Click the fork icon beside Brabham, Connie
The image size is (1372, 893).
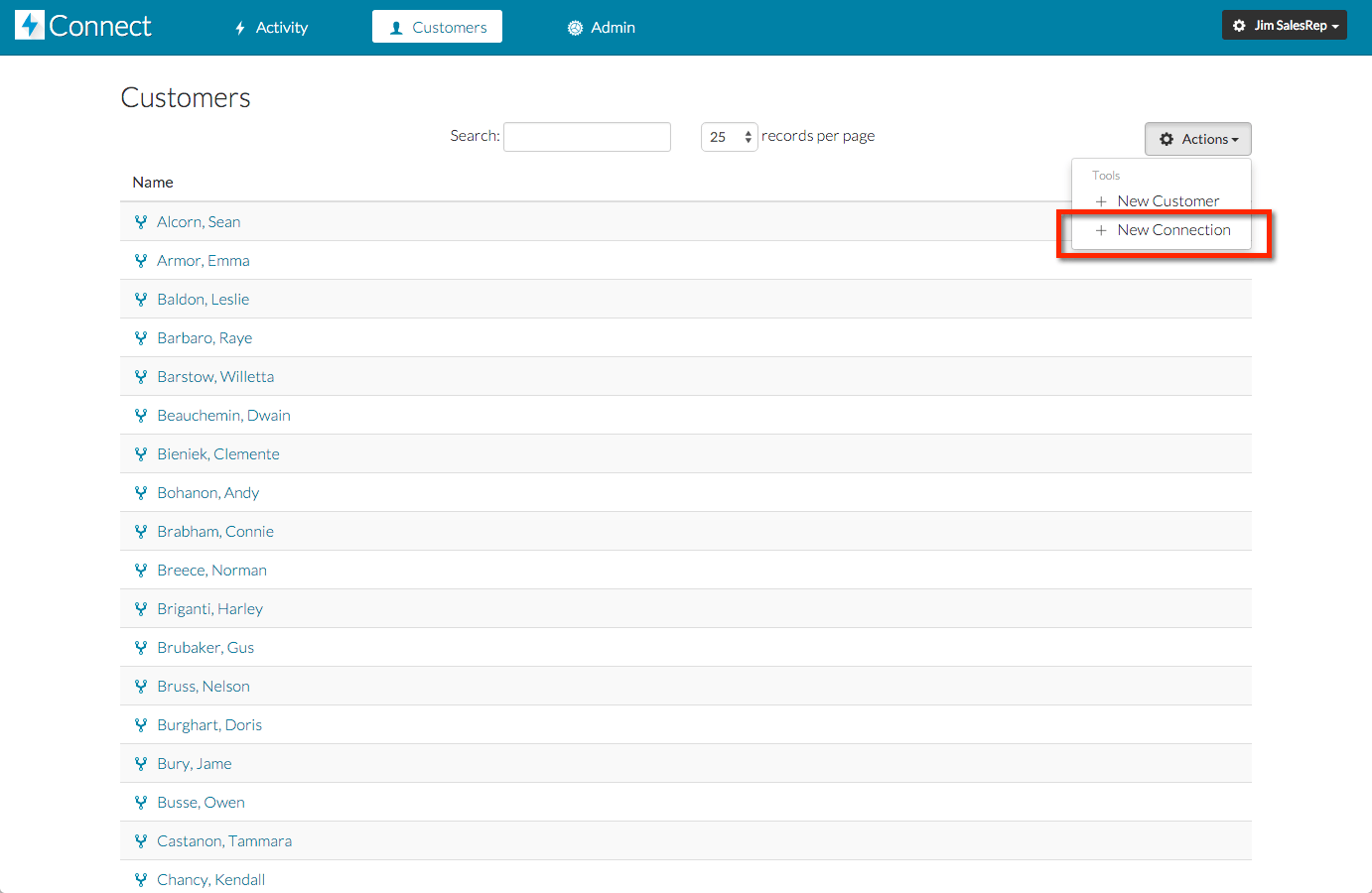point(141,532)
